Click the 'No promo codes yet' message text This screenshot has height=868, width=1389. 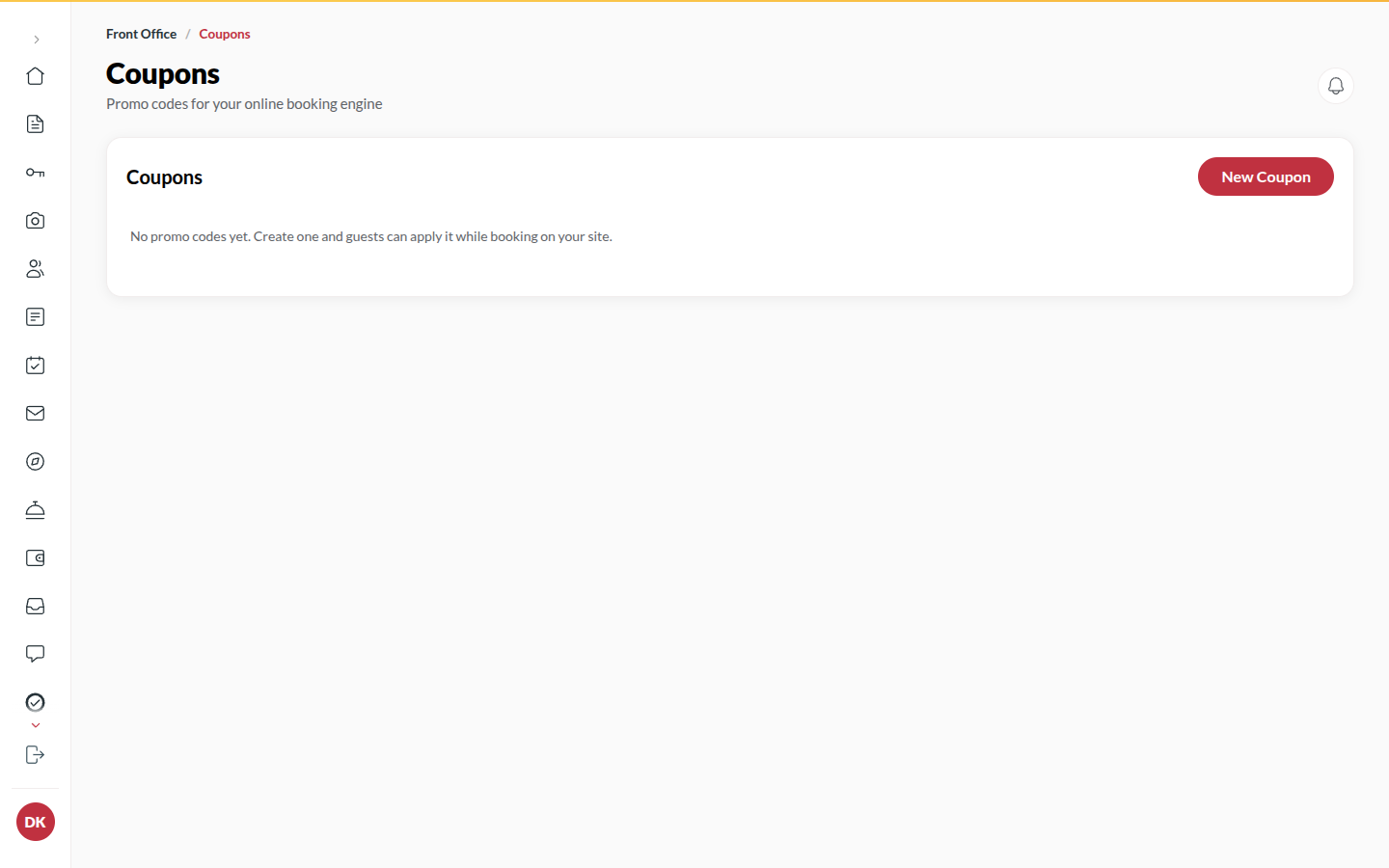click(x=371, y=236)
